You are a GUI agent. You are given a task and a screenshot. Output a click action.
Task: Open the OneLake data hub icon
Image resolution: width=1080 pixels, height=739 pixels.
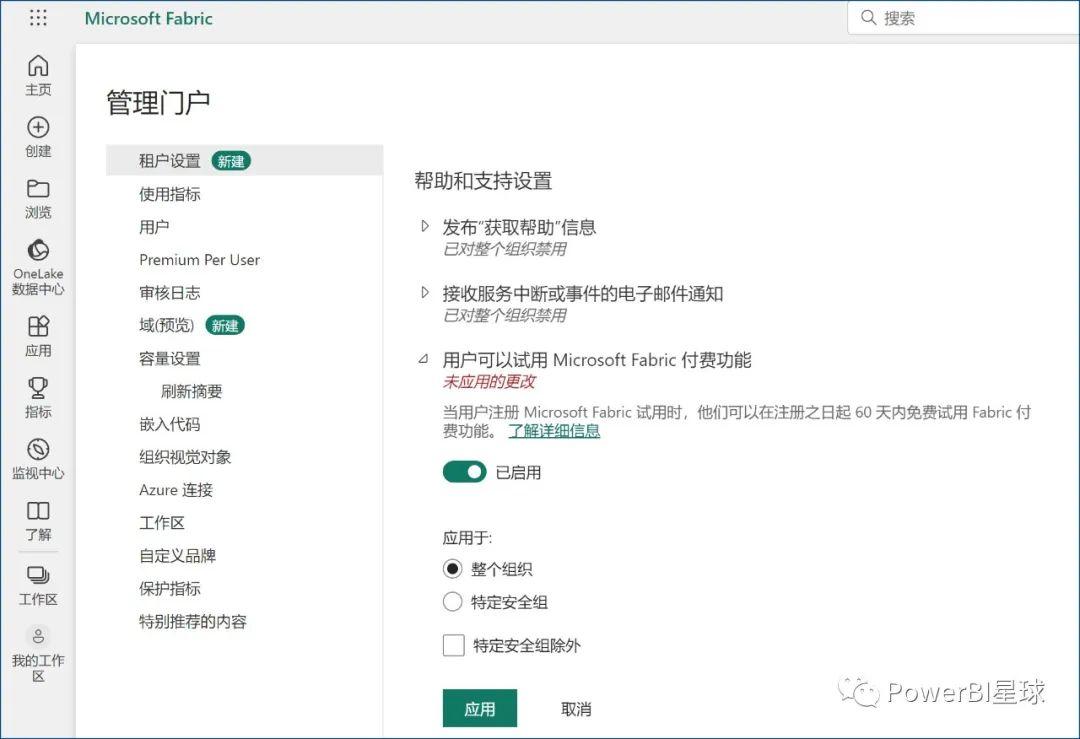pyautogui.click(x=38, y=258)
